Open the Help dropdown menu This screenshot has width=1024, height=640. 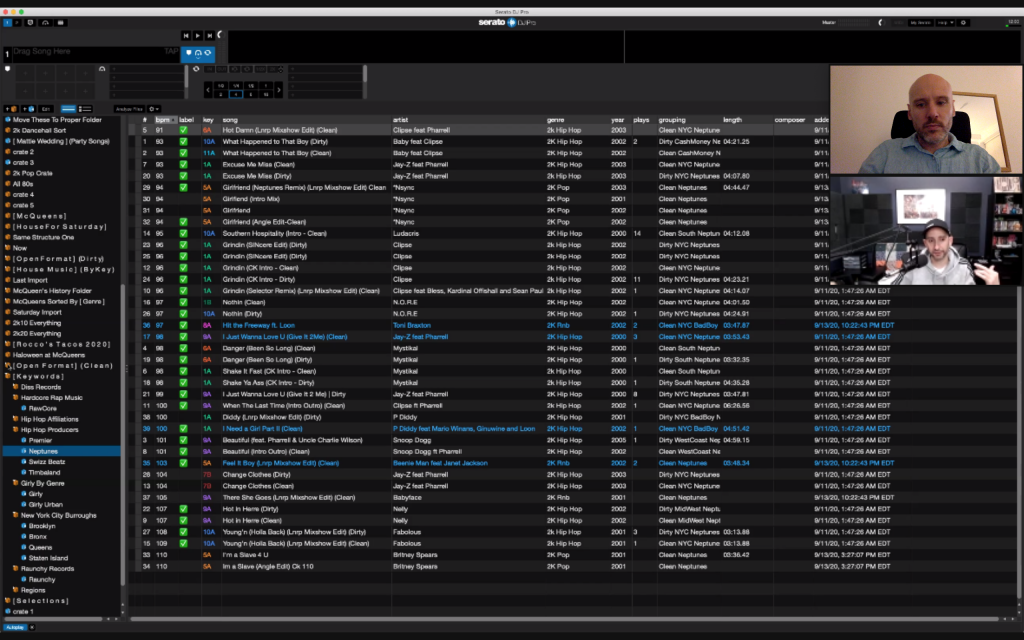point(945,22)
